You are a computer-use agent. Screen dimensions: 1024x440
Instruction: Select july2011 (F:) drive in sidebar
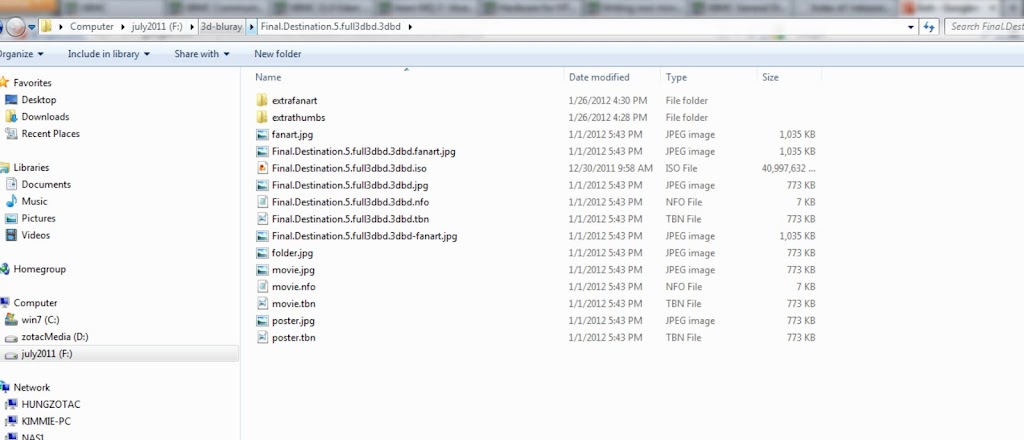click(47, 354)
